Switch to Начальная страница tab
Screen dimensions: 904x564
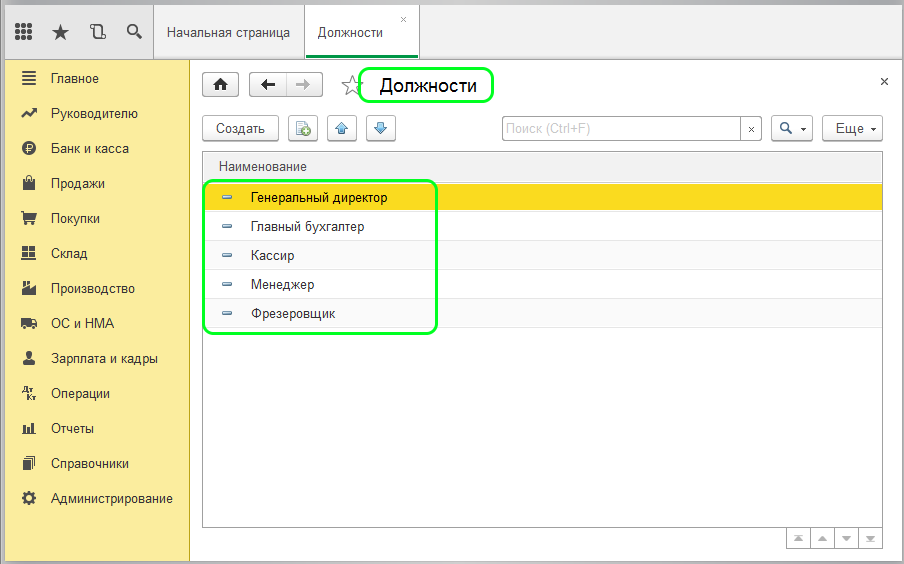click(228, 32)
